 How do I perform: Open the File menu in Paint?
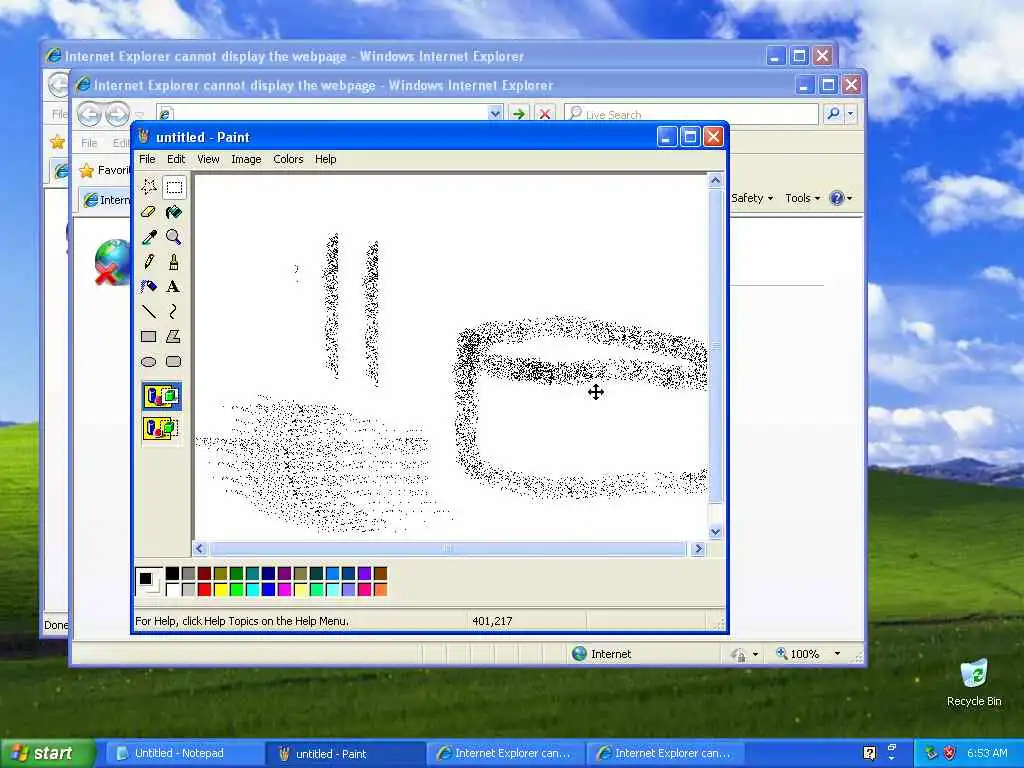tap(147, 159)
